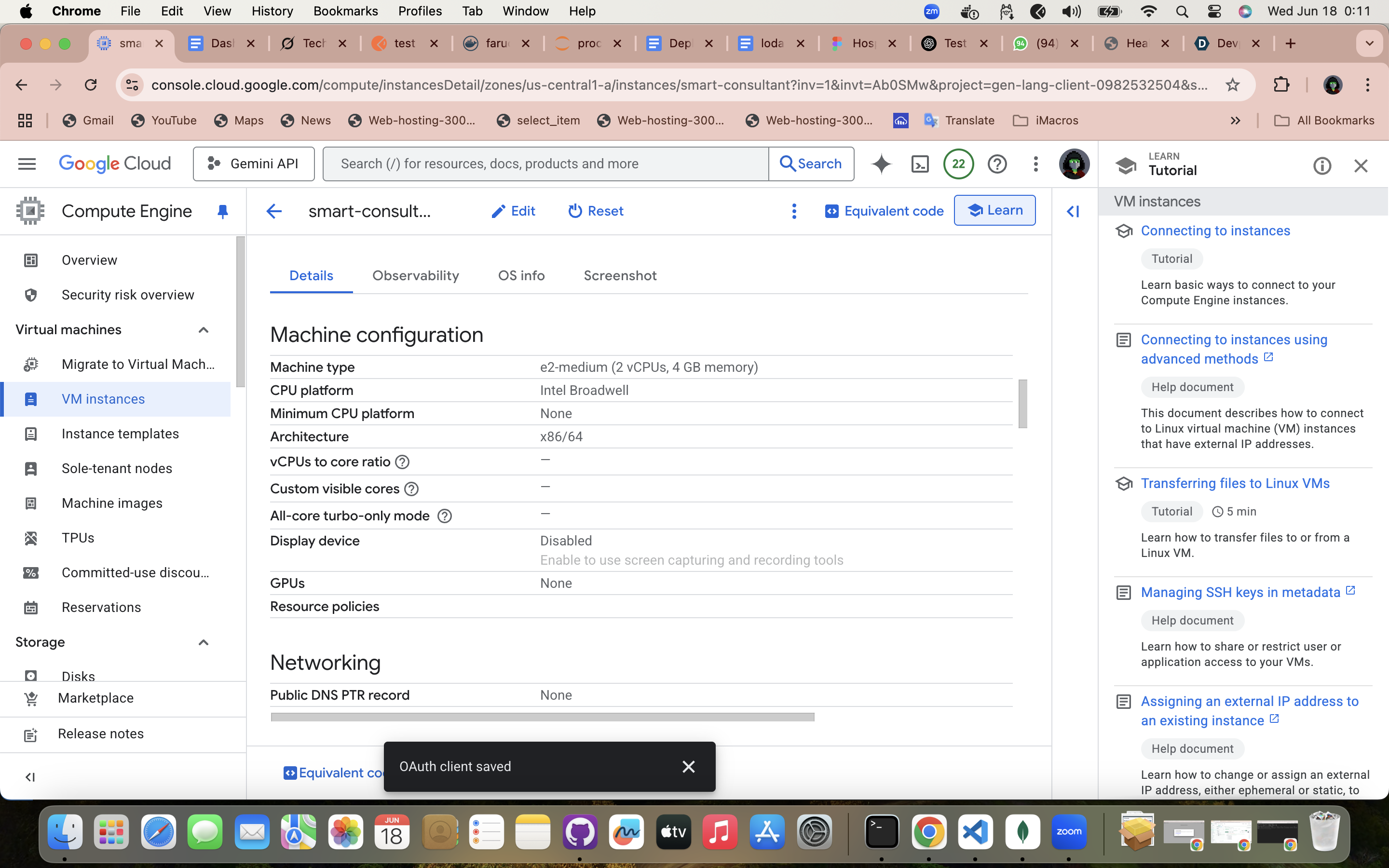This screenshot has width=1389, height=868.
Task: Open Transferring files to Linux VMs tutorial
Action: click(x=1235, y=483)
